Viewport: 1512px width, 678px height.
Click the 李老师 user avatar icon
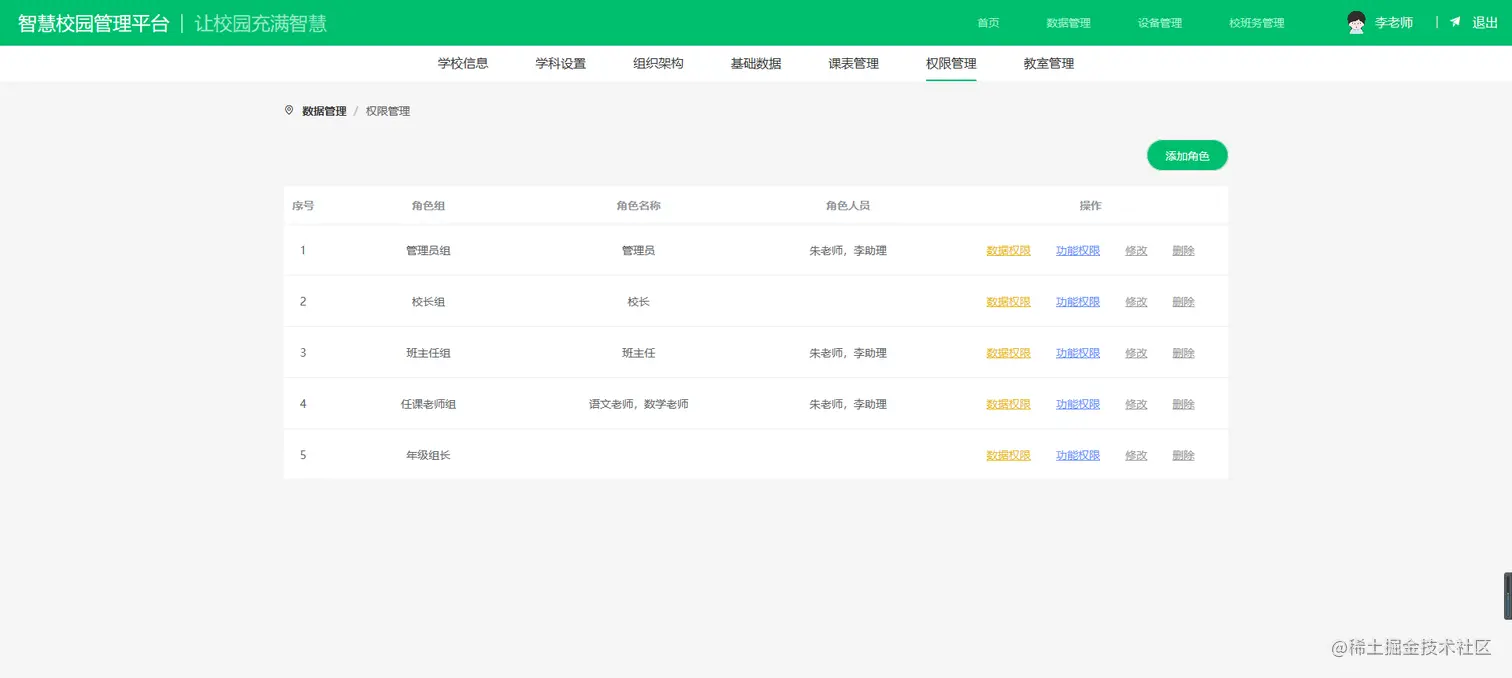click(1356, 23)
